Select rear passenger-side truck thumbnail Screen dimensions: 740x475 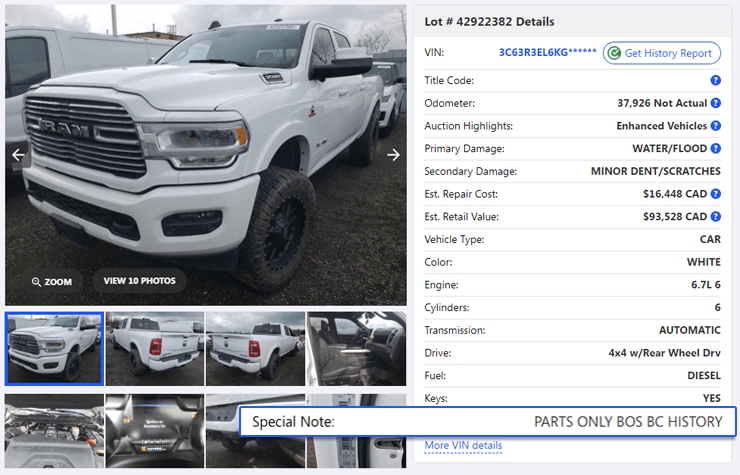[x=255, y=348]
